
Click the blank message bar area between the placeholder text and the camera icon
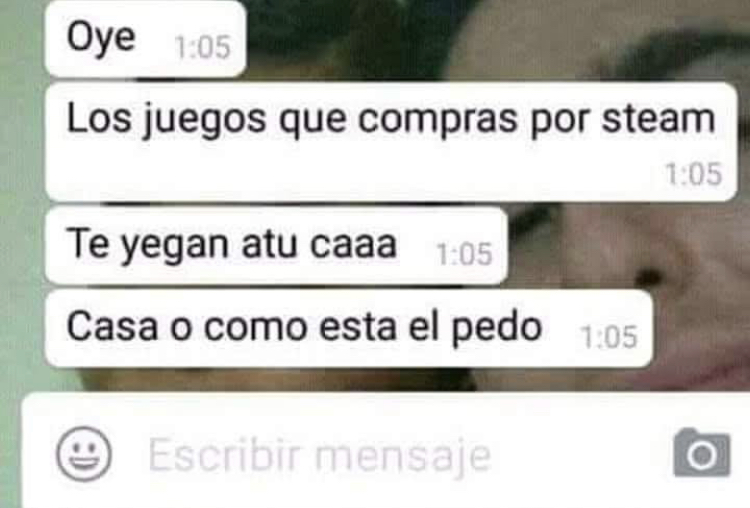[581, 454]
